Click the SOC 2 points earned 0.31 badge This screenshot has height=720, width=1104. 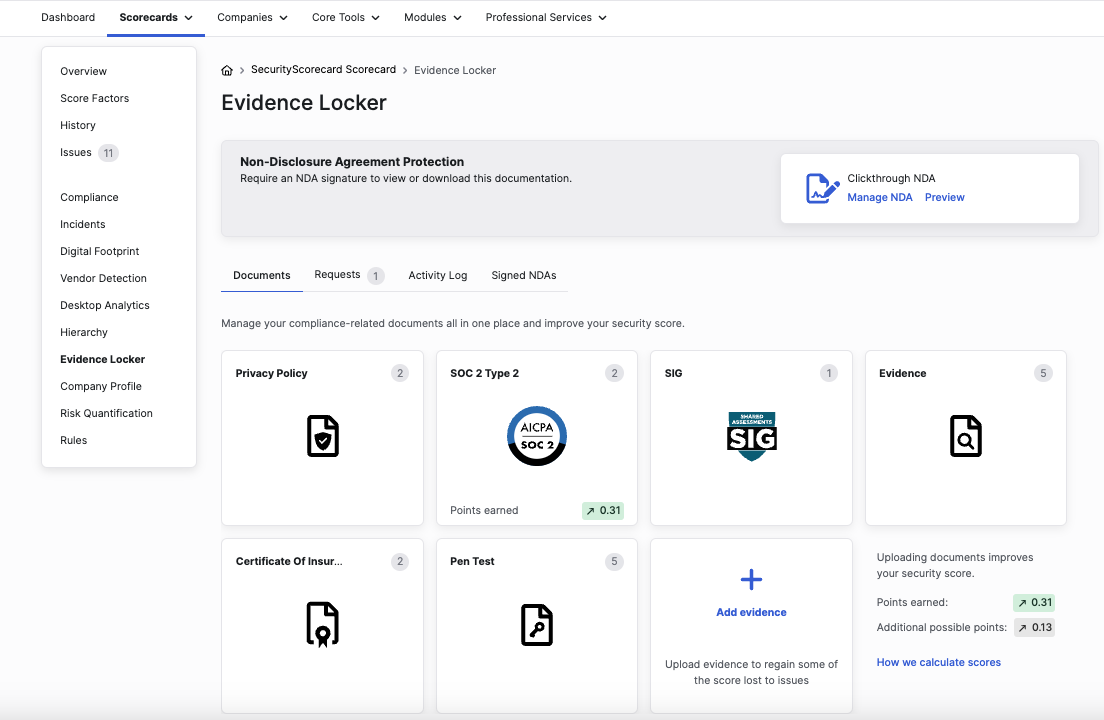tap(603, 510)
